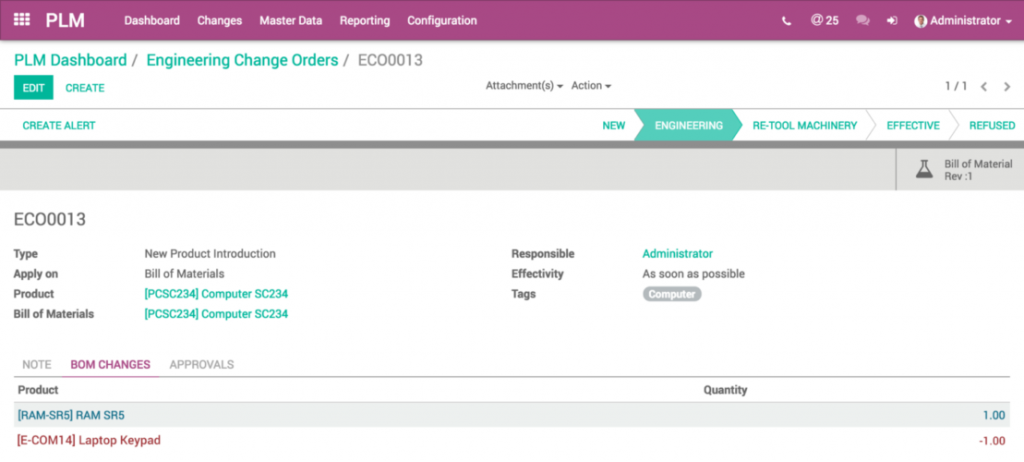1024x462 pixels.
Task: Expand the Attachment(s) dropdown
Action: 524,86
